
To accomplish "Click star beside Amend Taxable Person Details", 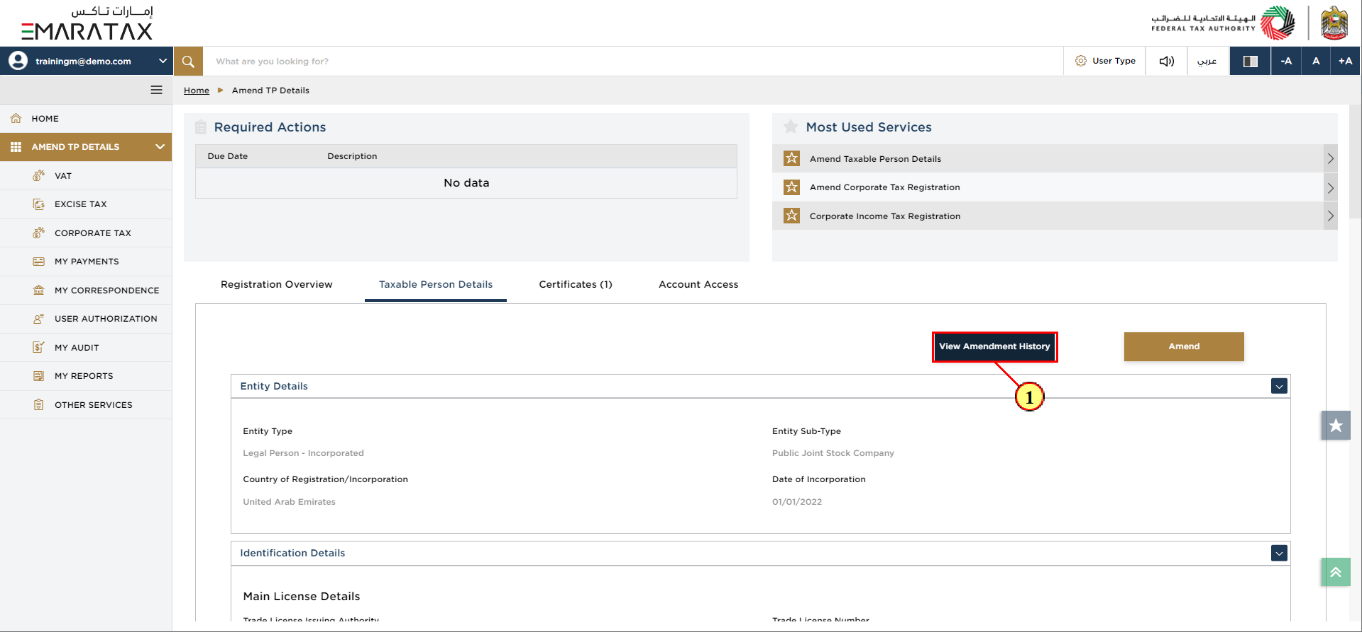I will click(791, 159).
